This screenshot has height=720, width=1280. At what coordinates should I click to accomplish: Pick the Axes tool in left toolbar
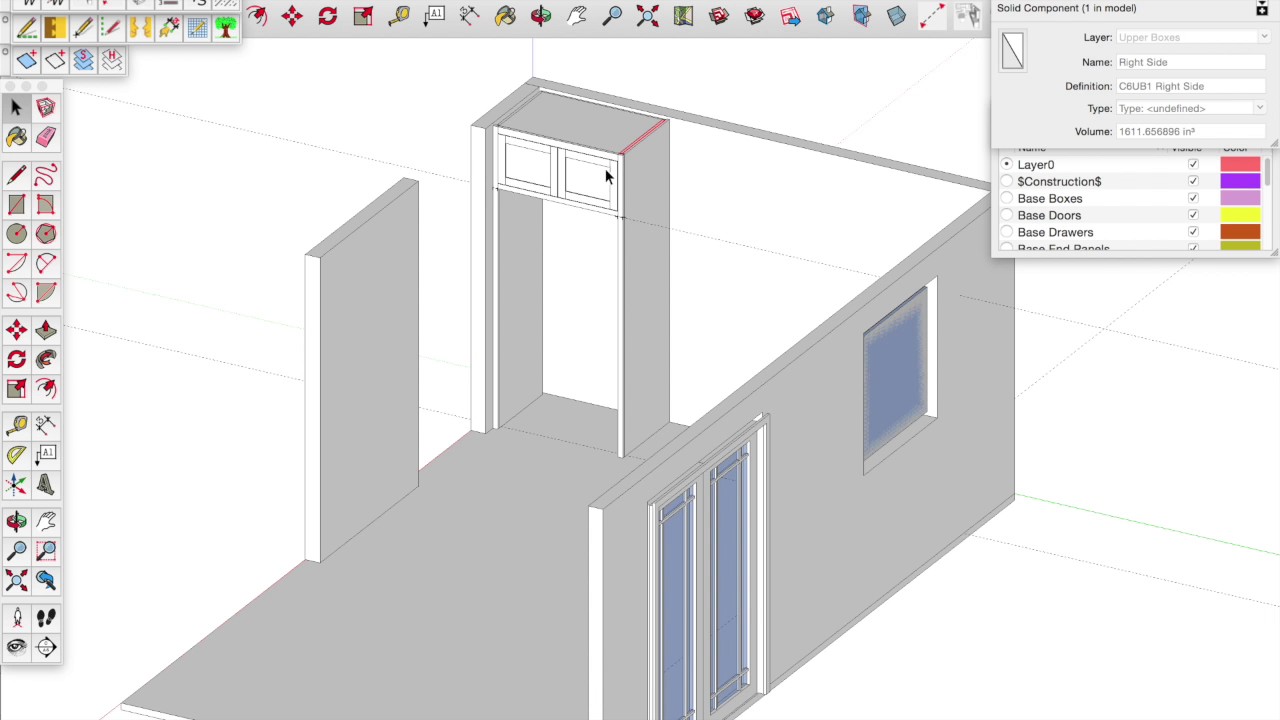pyautogui.click(x=16, y=485)
